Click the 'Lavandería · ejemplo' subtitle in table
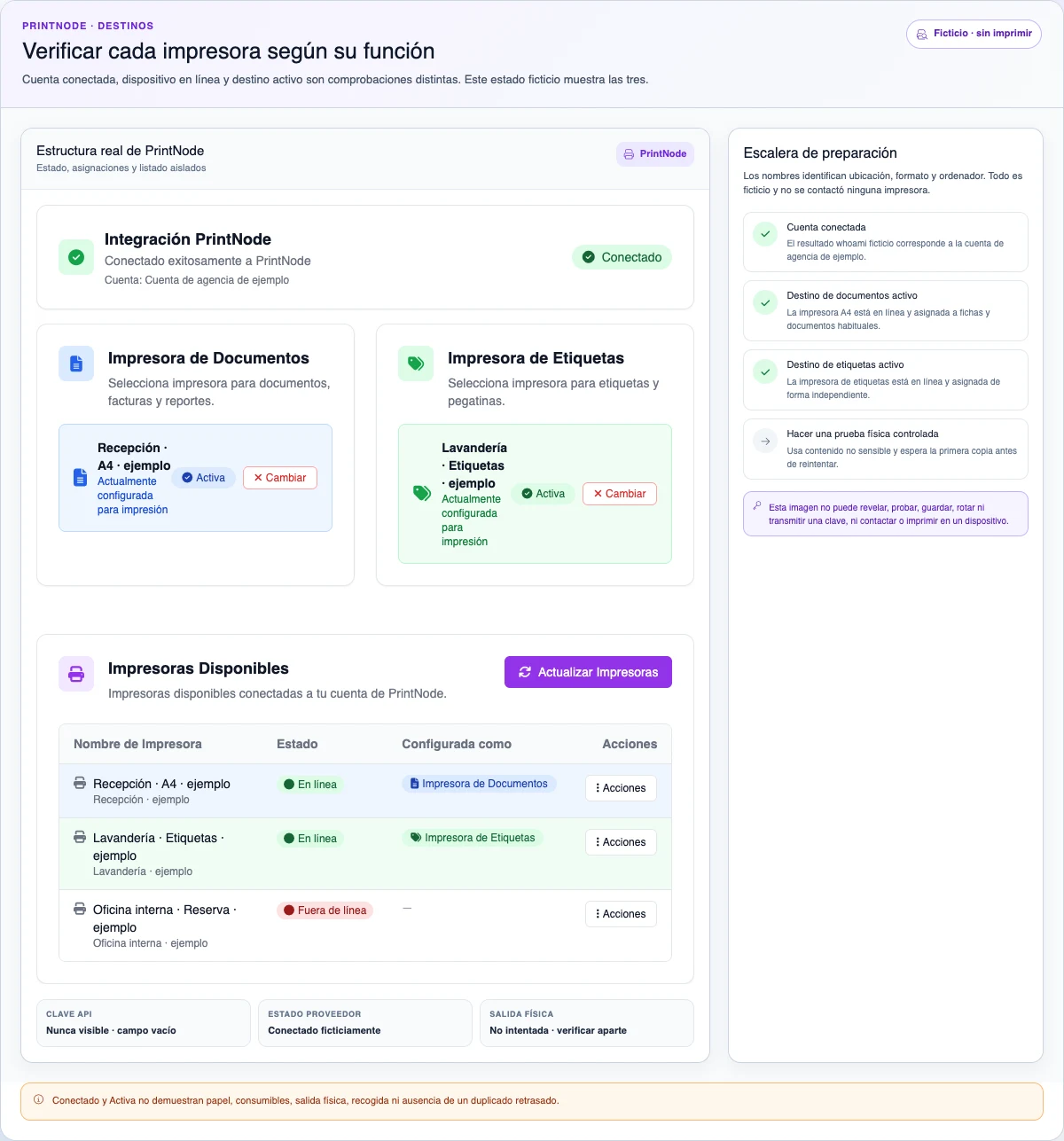Screen dimensions: 1064x1141 click(143, 871)
